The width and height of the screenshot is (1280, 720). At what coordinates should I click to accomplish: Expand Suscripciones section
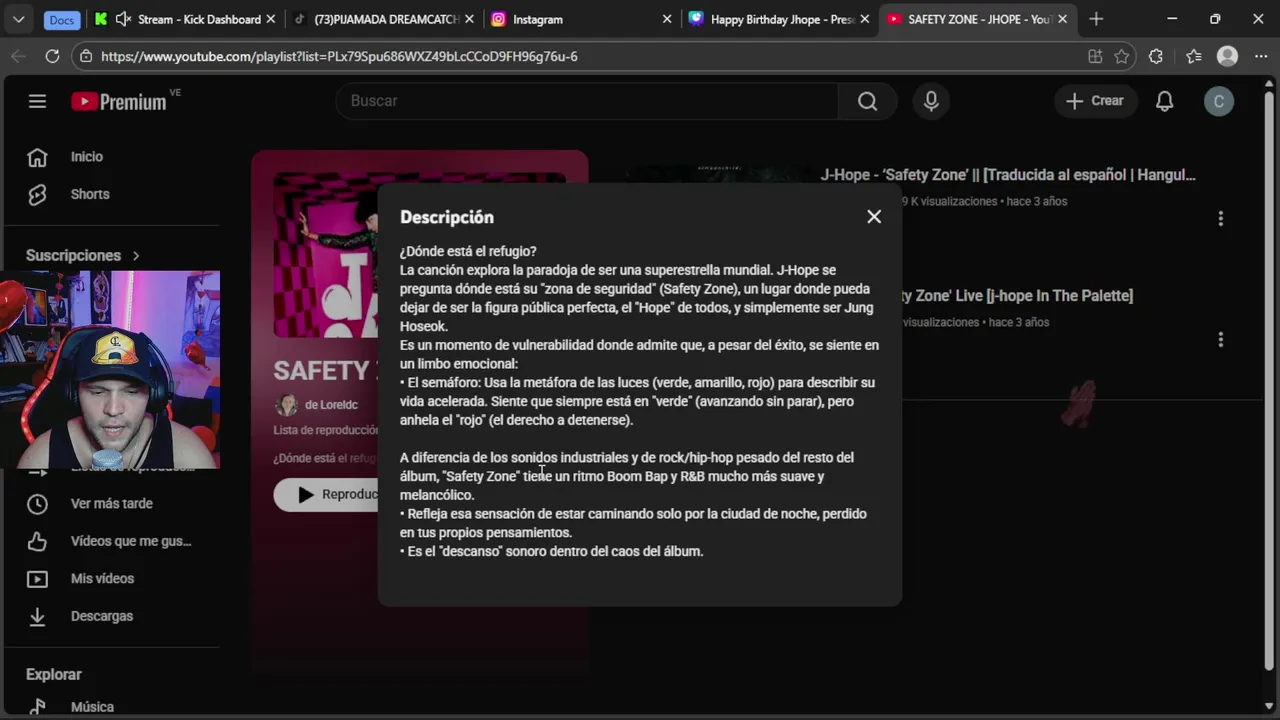pos(83,255)
